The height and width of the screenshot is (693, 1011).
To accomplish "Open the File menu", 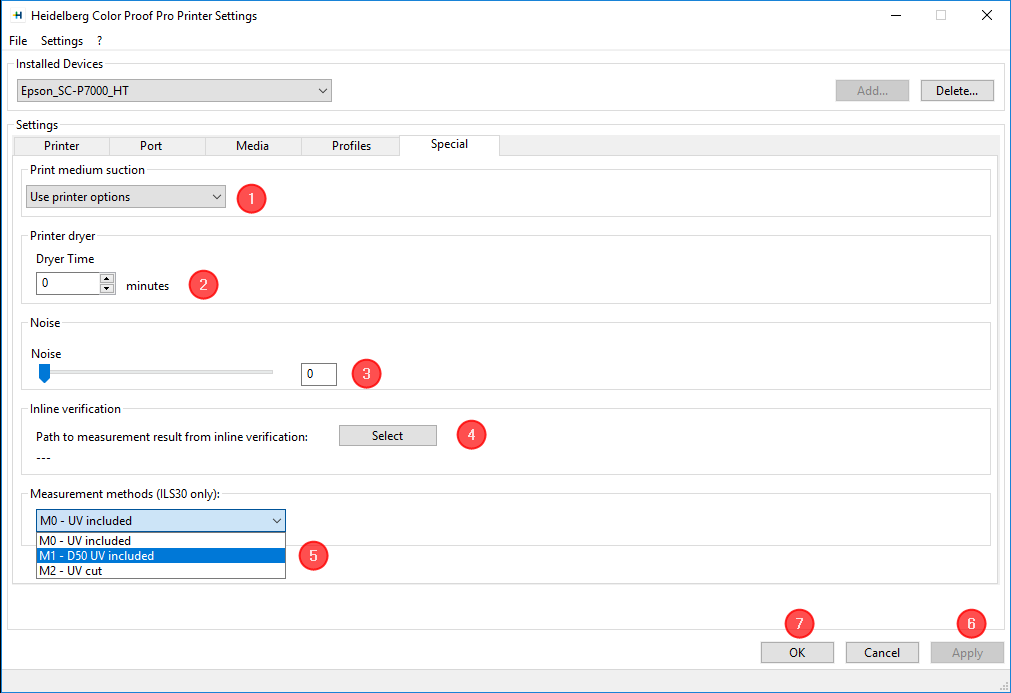I will (18, 41).
